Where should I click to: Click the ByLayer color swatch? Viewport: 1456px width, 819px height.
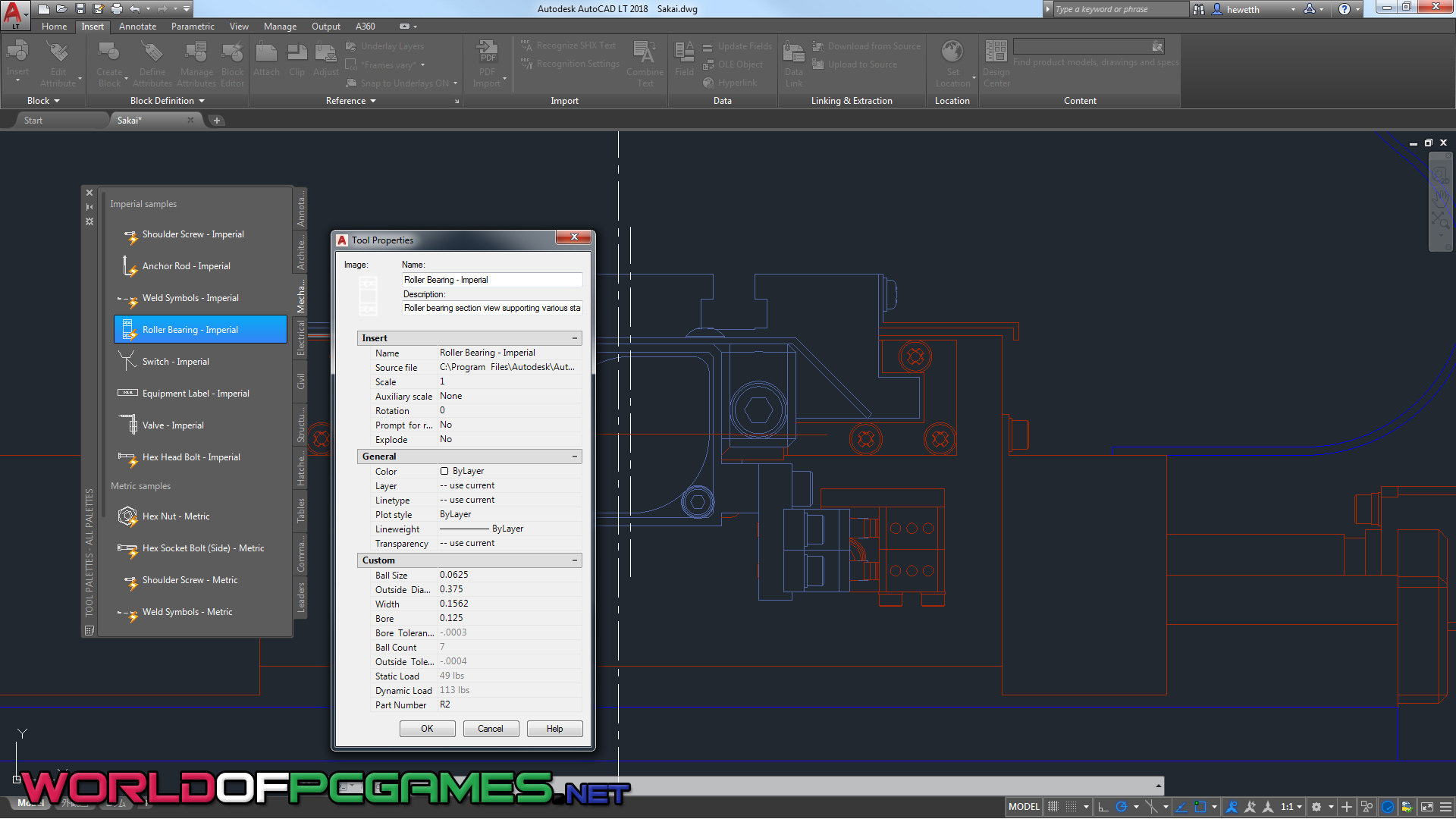point(444,472)
